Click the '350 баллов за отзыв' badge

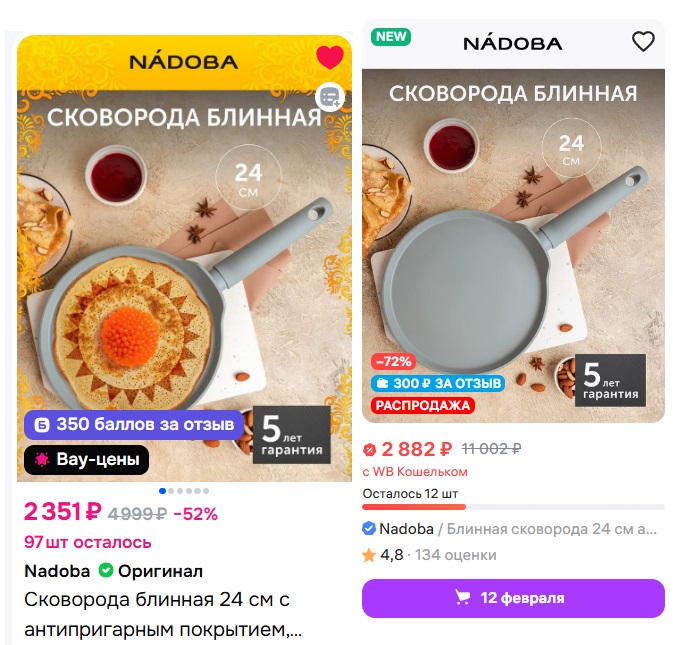[x=134, y=424]
